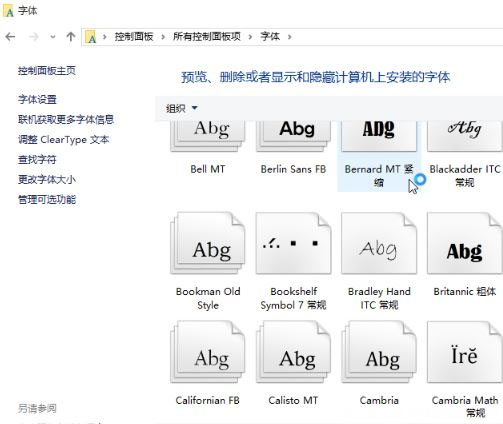Select the Cambria font family icon

pos(379,352)
